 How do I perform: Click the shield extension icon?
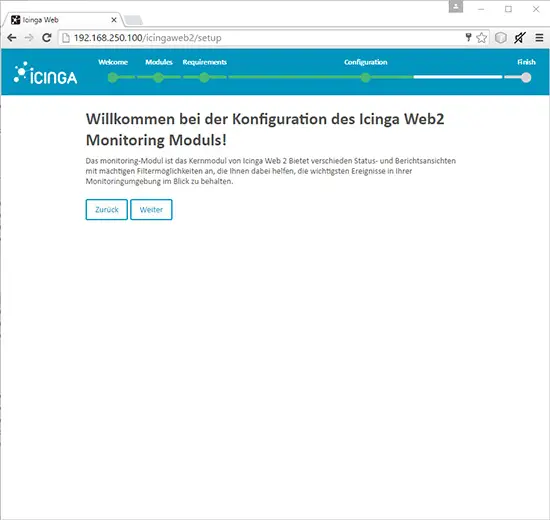pos(501,38)
